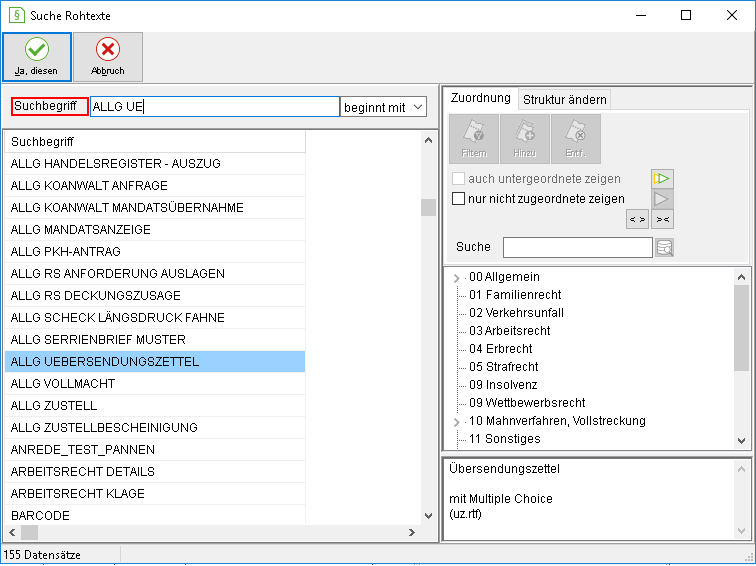756x566 pixels.
Task: Expand all tree nodes with '< >' button
Action: tap(637, 219)
